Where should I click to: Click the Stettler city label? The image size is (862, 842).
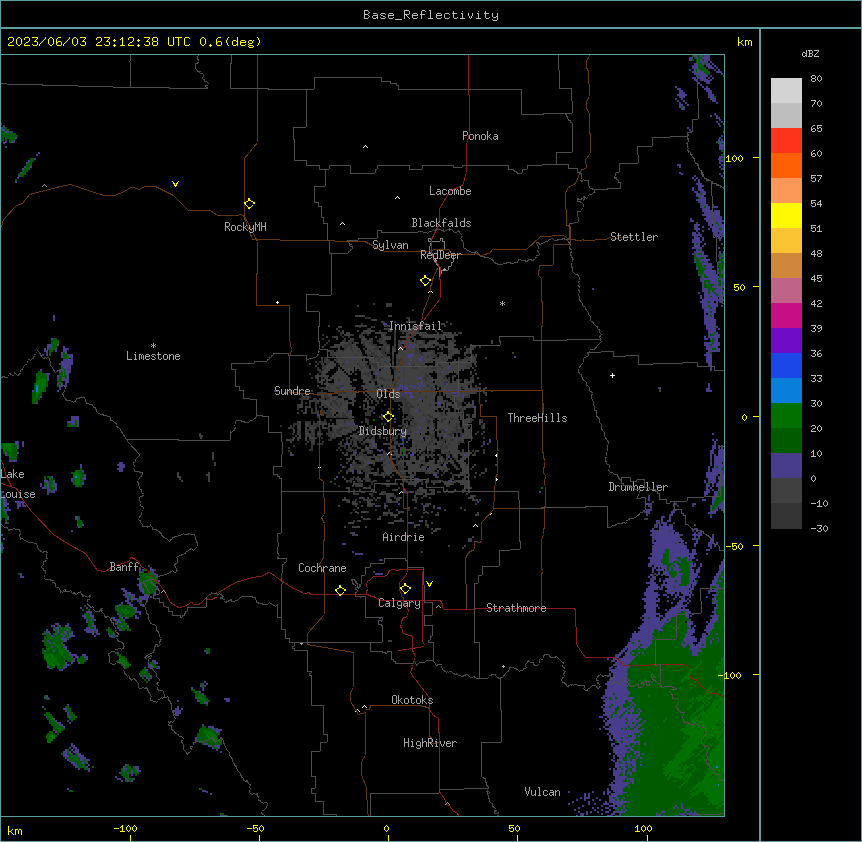(x=634, y=237)
